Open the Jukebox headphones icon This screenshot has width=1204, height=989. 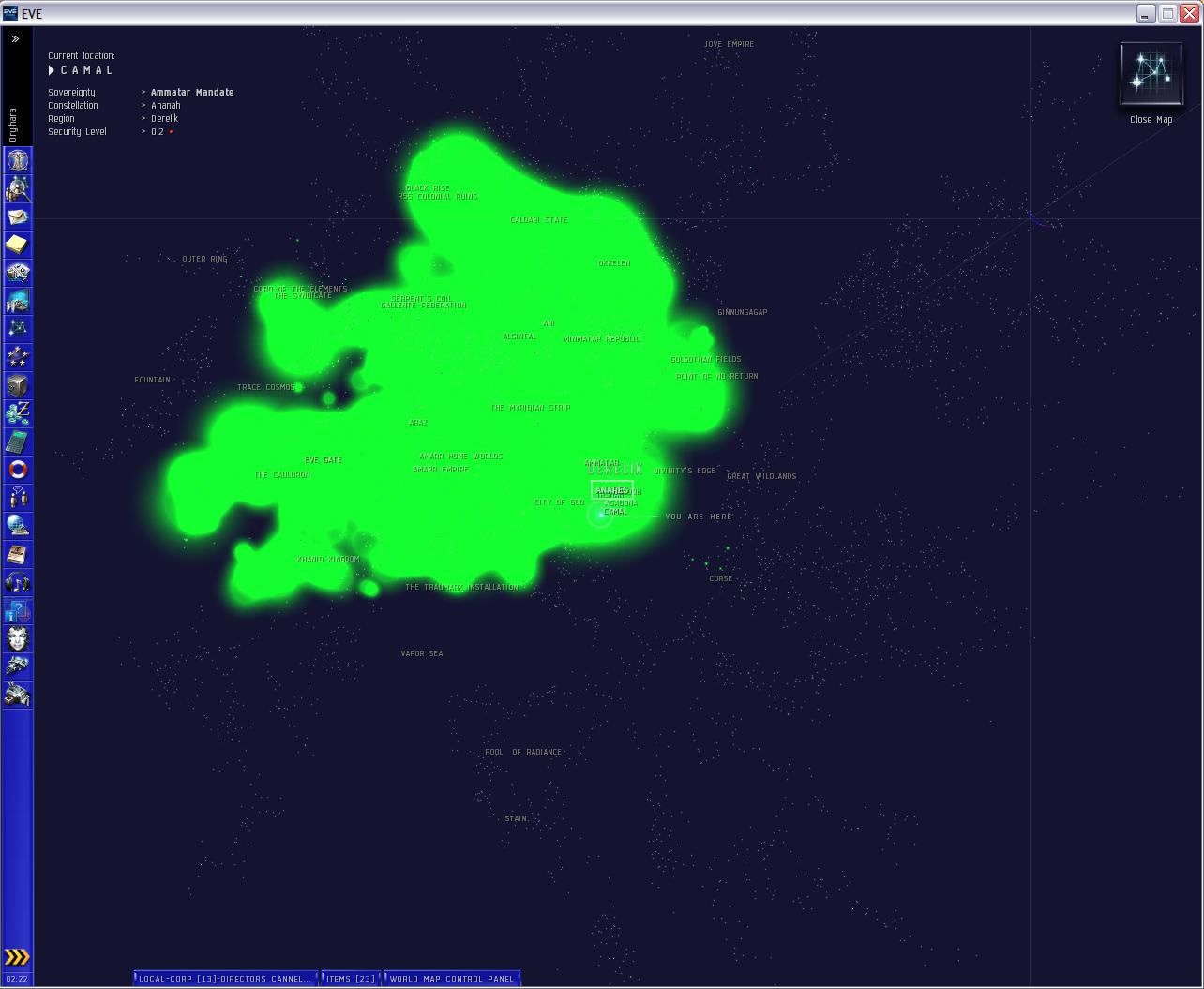tap(17, 582)
